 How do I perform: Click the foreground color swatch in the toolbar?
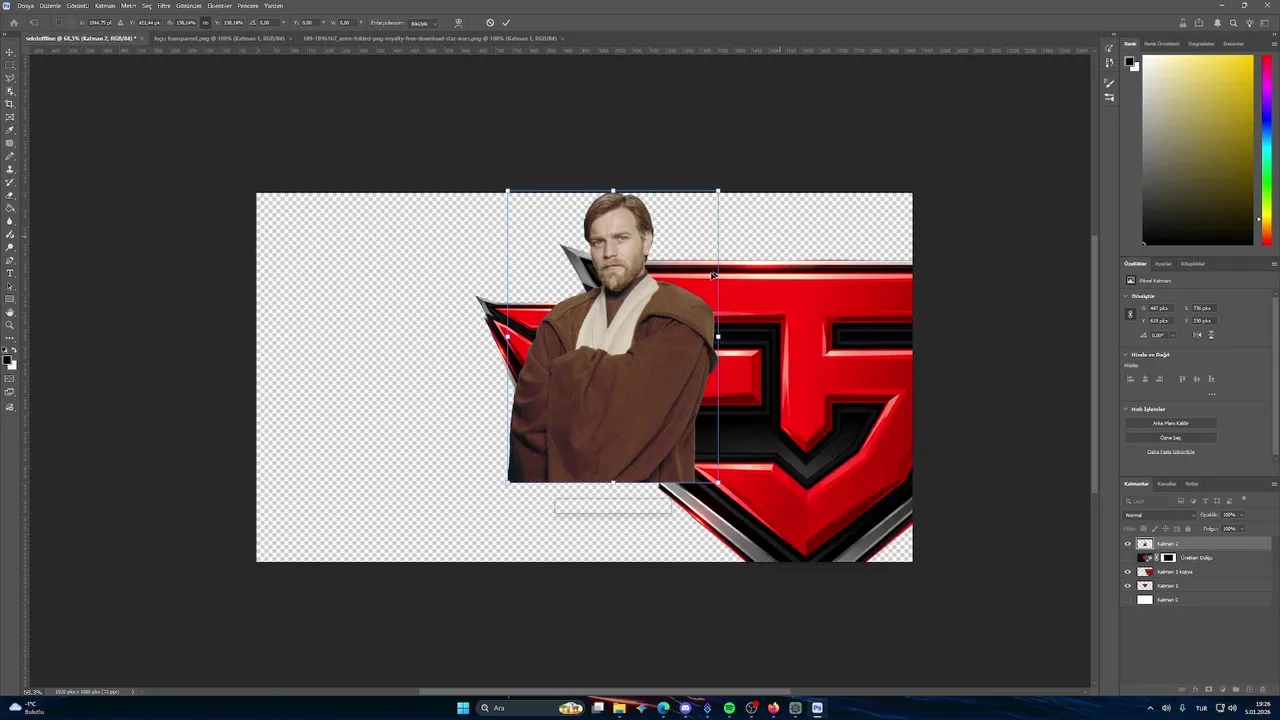[x=7, y=358]
